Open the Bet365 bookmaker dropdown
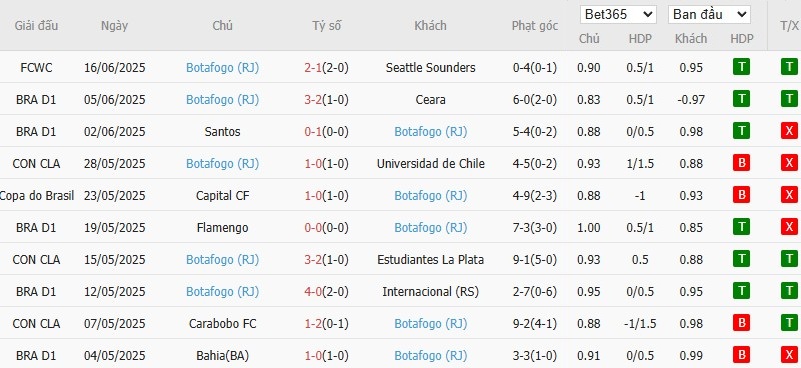The image size is (801, 368). coord(618,14)
